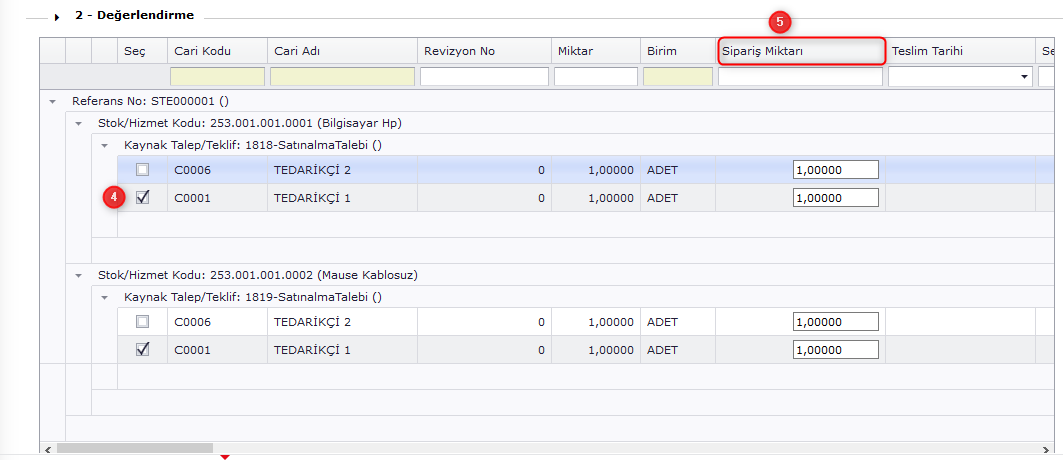Viewport: 1063px width, 460px height.
Task: Open the Teslim Tarihi filter dropdown
Action: [1024, 77]
